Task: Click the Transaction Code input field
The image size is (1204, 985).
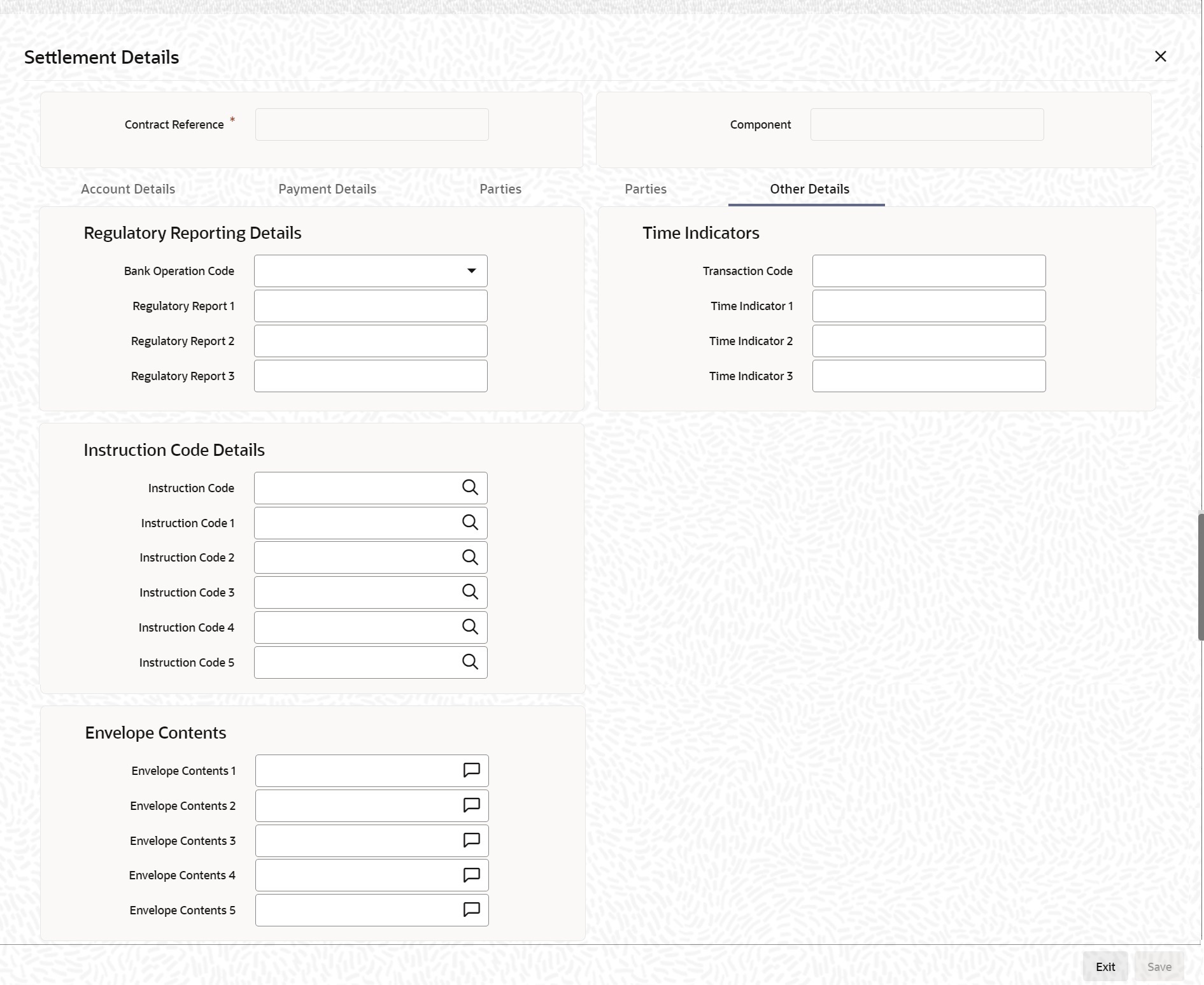Action: coord(929,271)
